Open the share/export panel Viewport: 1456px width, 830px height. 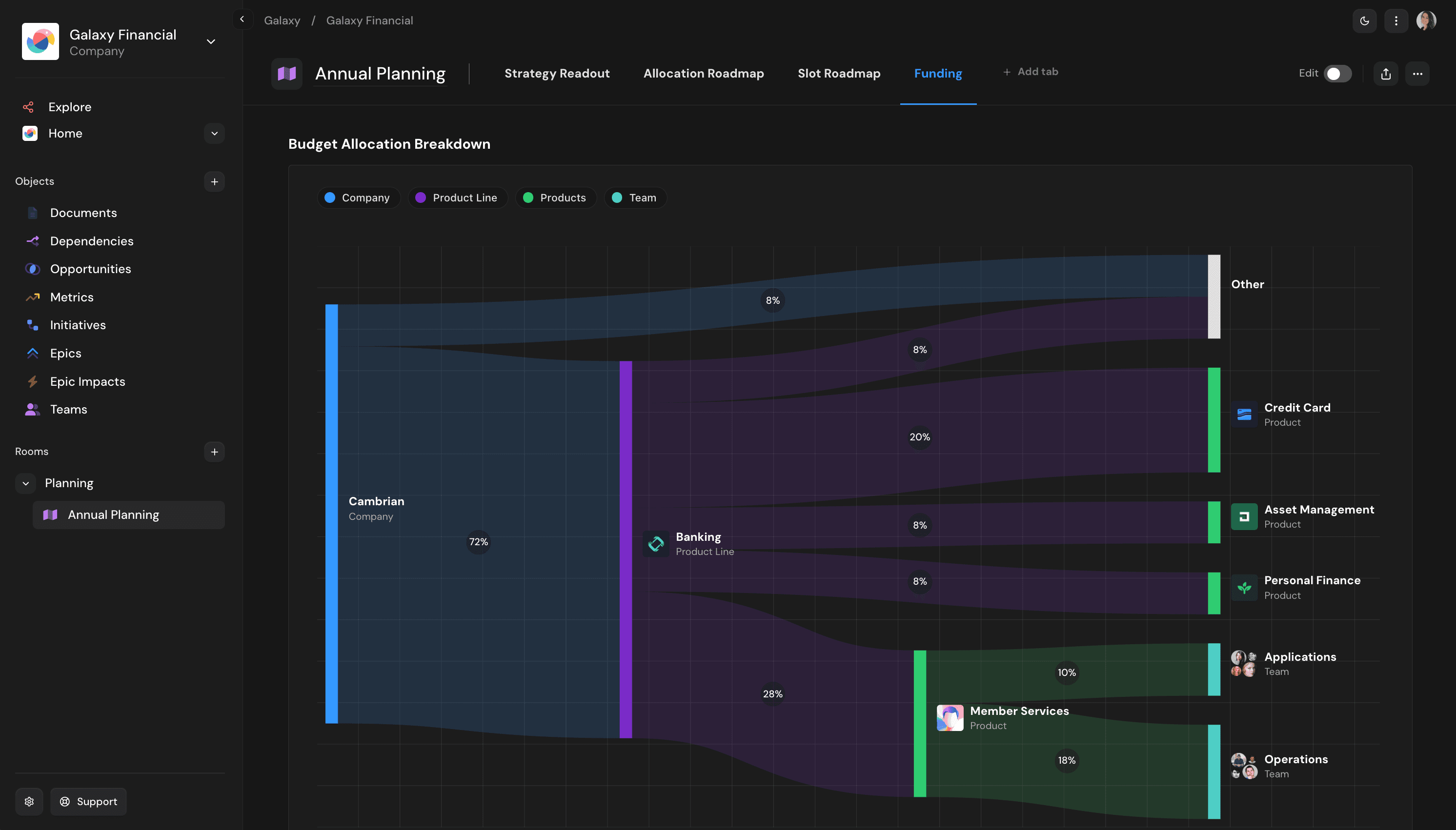click(1385, 74)
